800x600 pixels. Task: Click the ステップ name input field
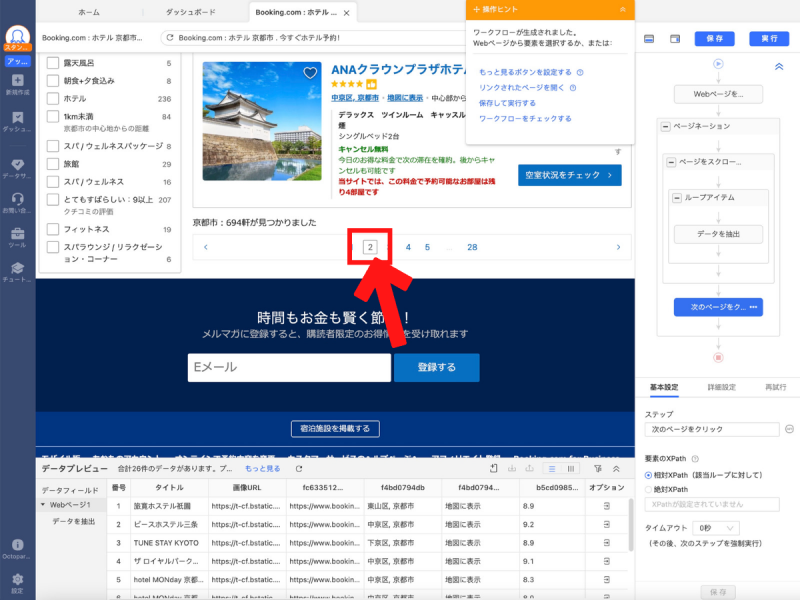[x=712, y=429]
